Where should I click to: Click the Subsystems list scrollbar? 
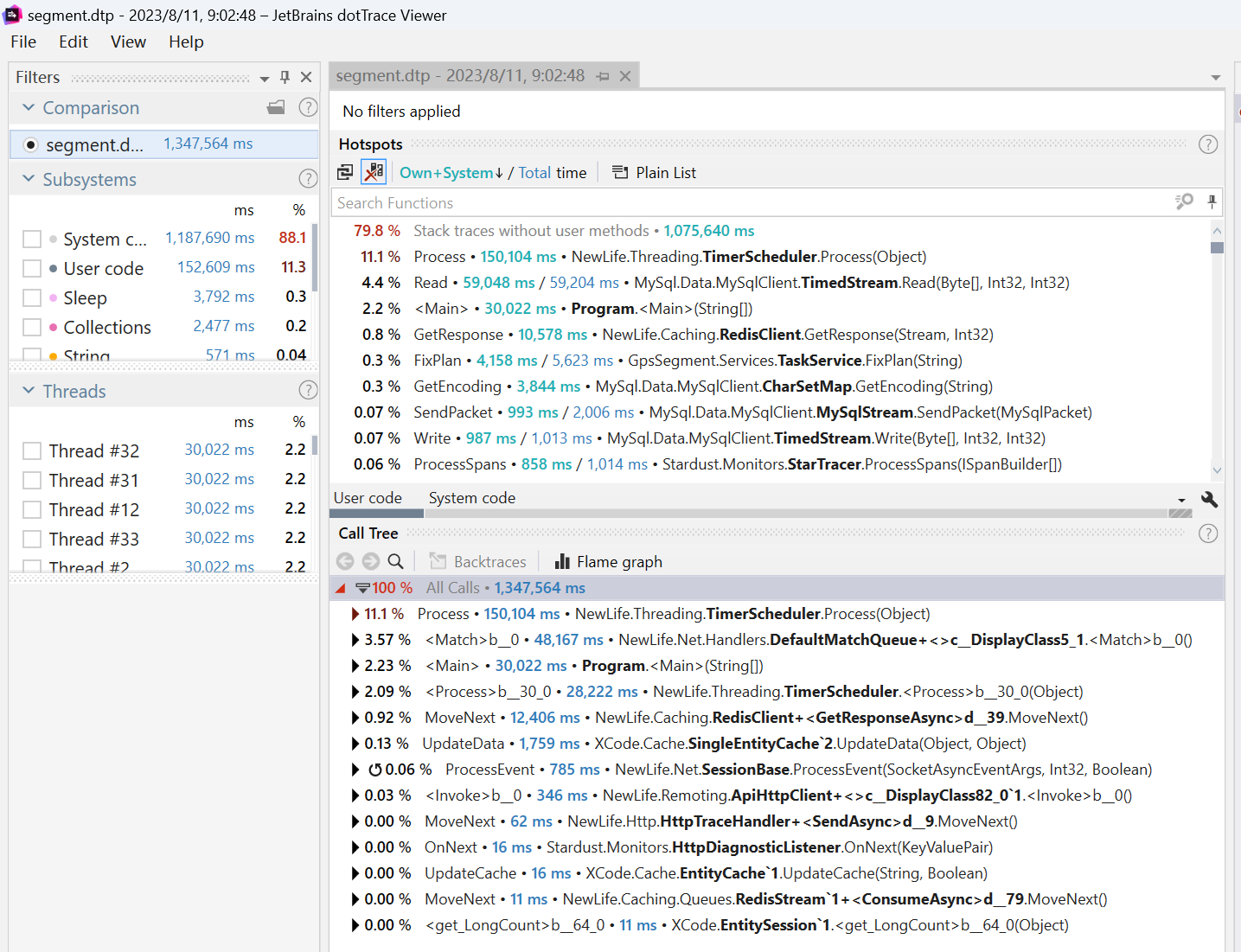(x=315, y=257)
